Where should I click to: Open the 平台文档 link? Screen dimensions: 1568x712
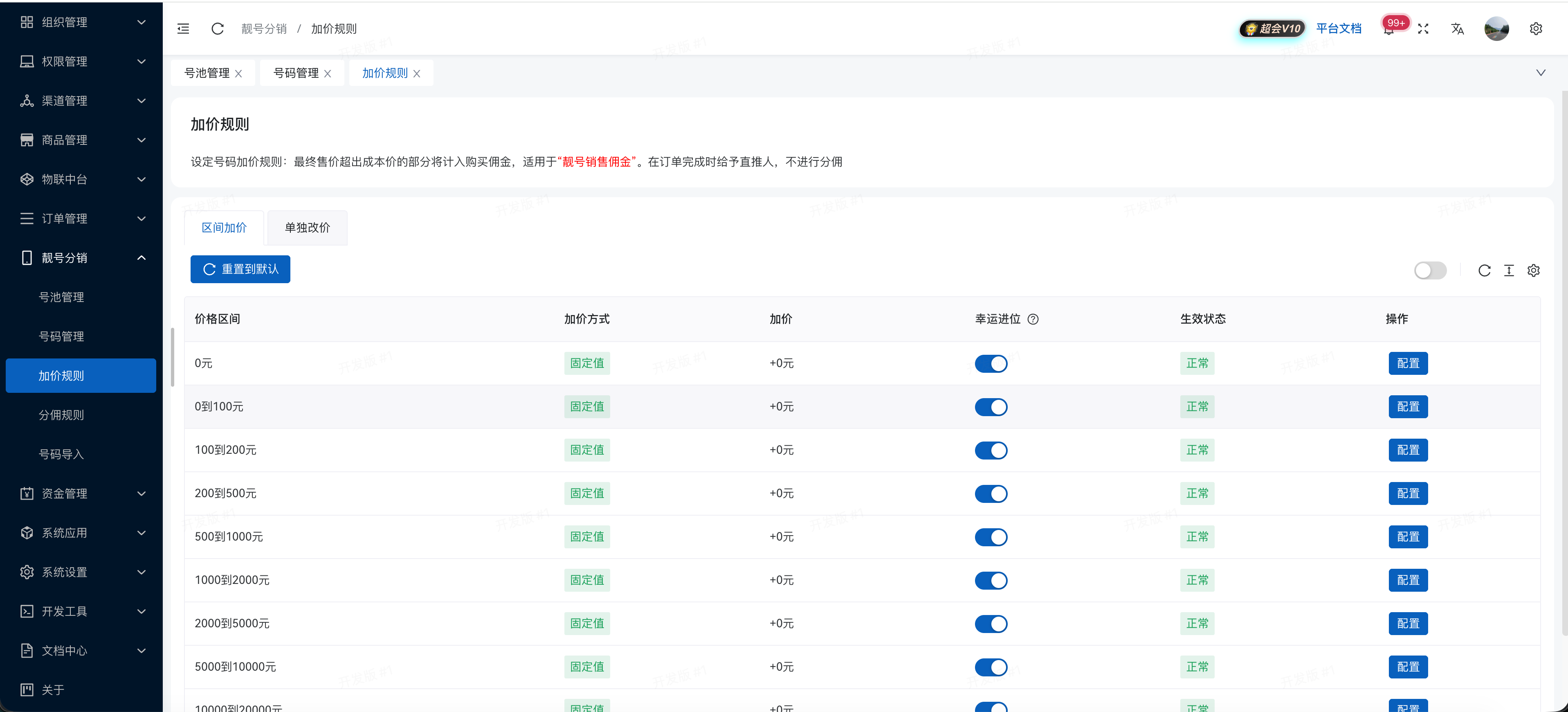pos(1339,29)
